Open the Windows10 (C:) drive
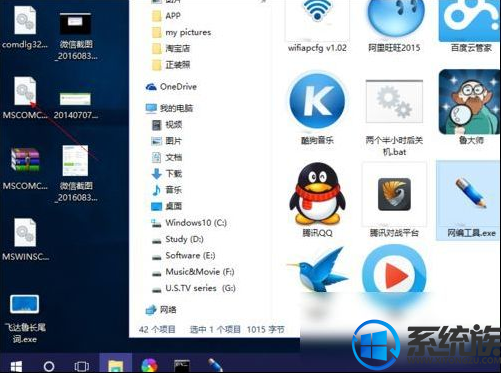 coord(189,222)
